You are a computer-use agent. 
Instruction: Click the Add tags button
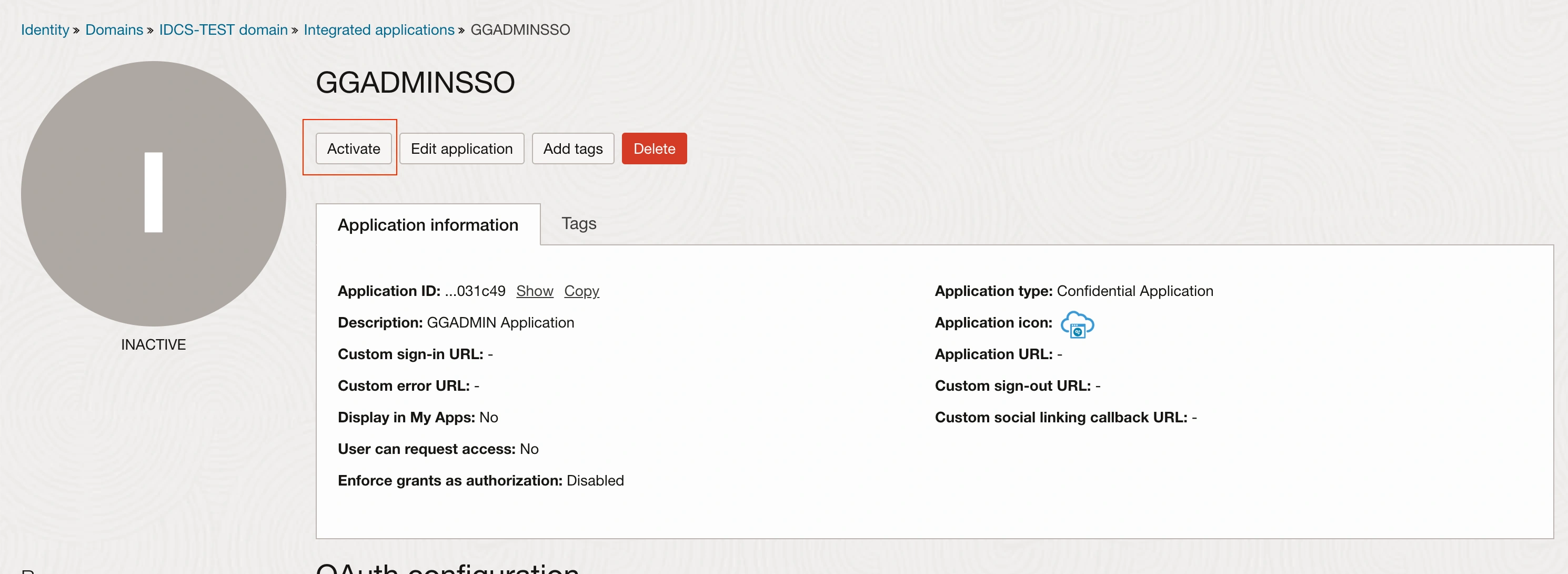tap(572, 148)
